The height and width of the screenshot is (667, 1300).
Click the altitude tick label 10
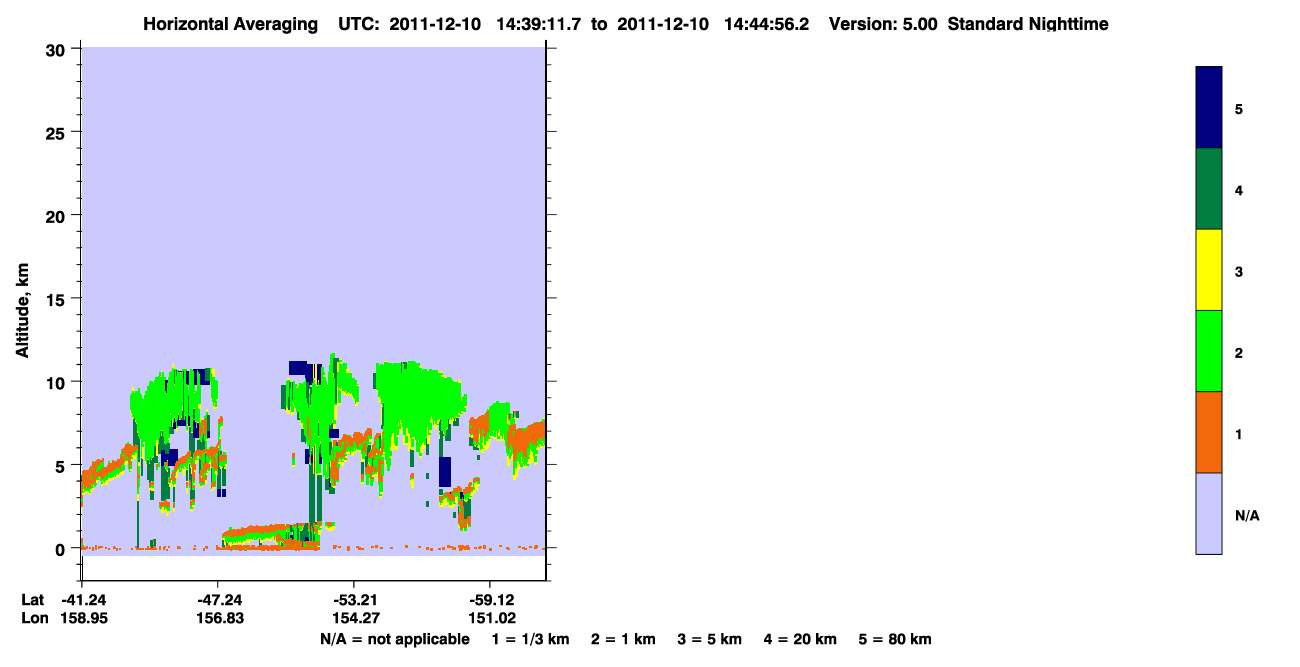click(57, 382)
